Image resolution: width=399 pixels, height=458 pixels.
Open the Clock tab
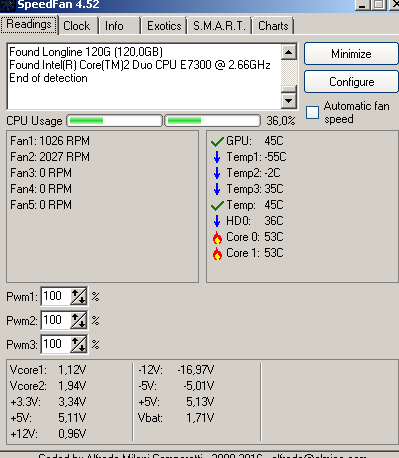click(x=77, y=26)
